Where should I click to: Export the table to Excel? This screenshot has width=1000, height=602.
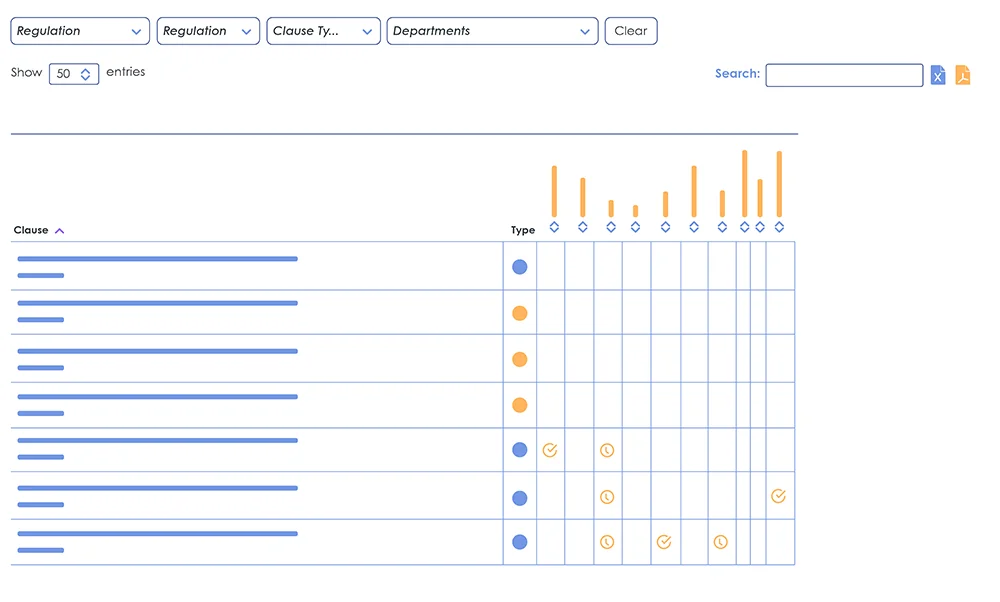click(938, 75)
